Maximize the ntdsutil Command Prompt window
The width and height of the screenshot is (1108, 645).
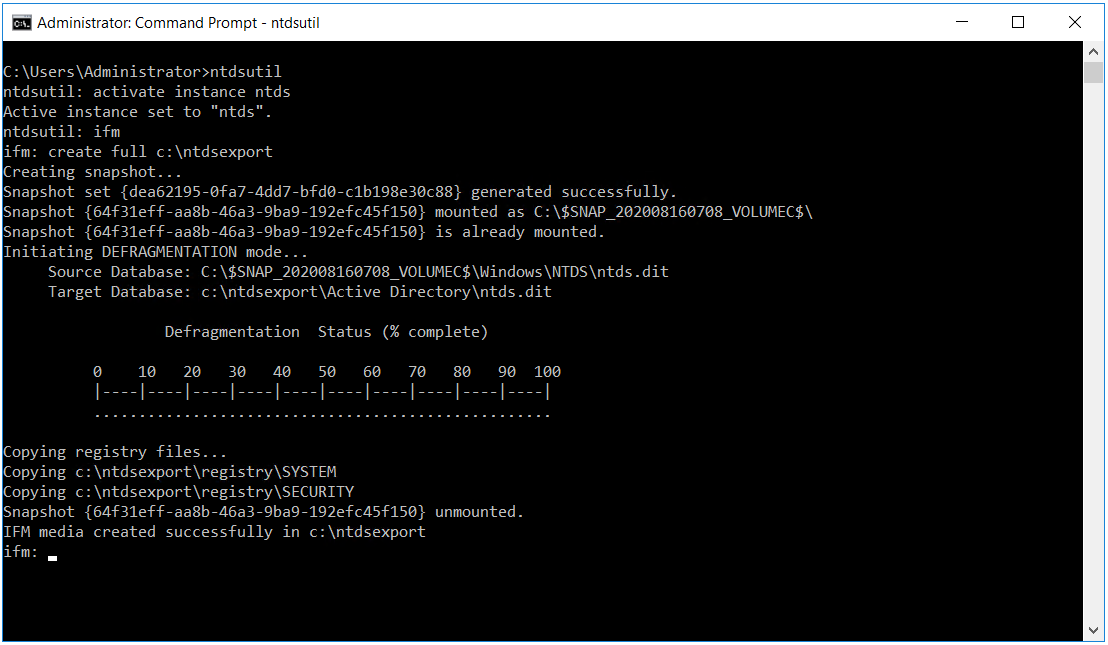point(1018,22)
